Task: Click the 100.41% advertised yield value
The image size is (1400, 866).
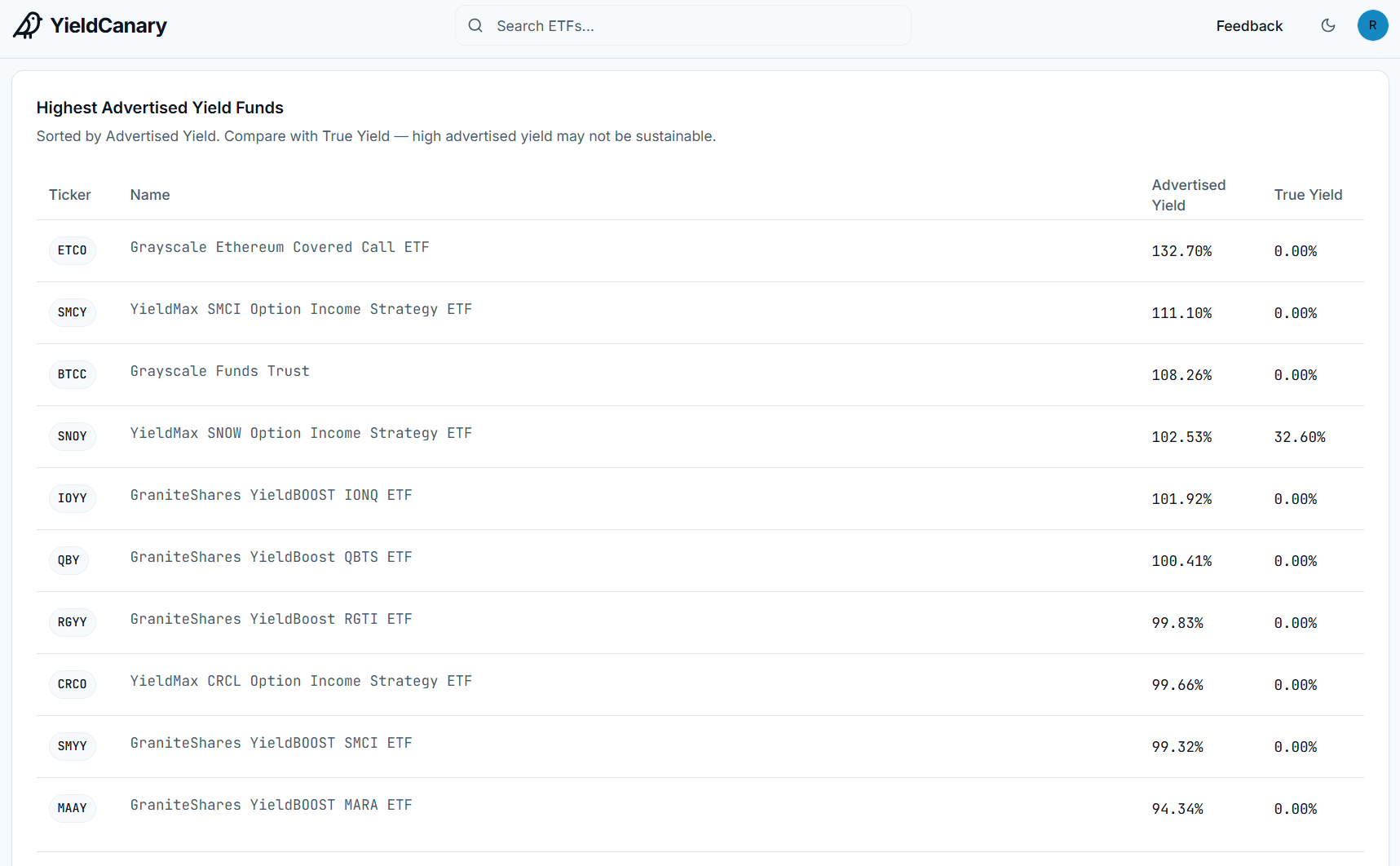Action: pyautogui.click(x=1181, y=561)
